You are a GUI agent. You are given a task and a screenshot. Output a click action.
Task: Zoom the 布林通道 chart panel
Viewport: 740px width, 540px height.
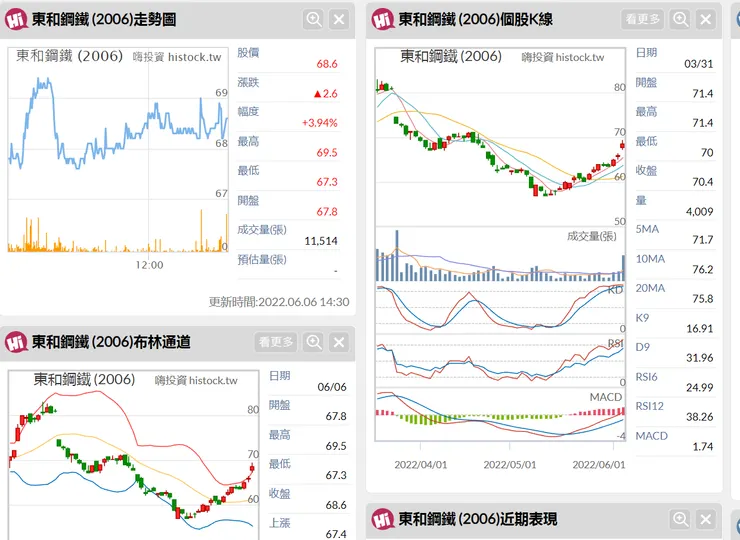pos(314,342)
